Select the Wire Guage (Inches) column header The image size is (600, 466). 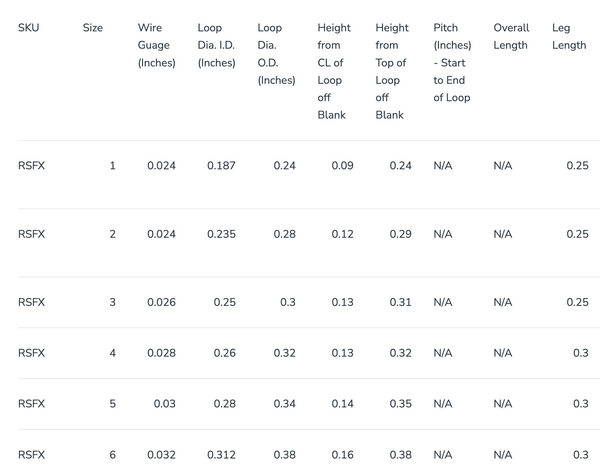pyautogui.click(x=156, y=45)
